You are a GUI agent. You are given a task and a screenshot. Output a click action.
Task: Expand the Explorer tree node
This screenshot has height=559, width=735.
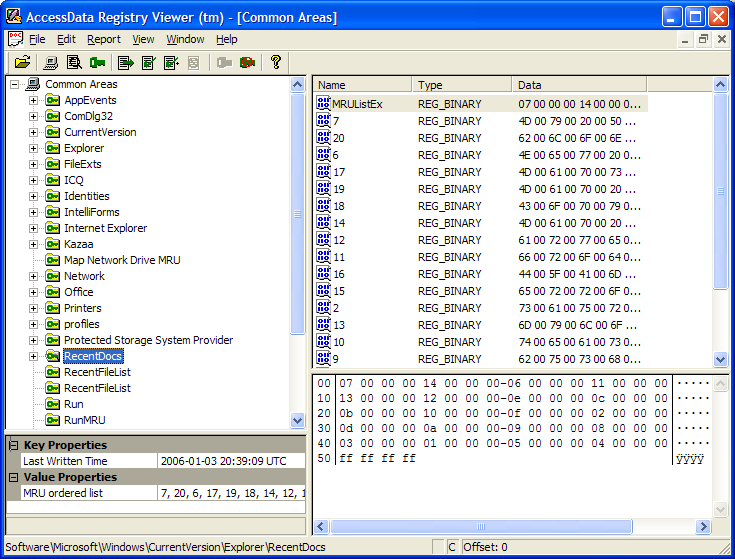pos(33,148)
